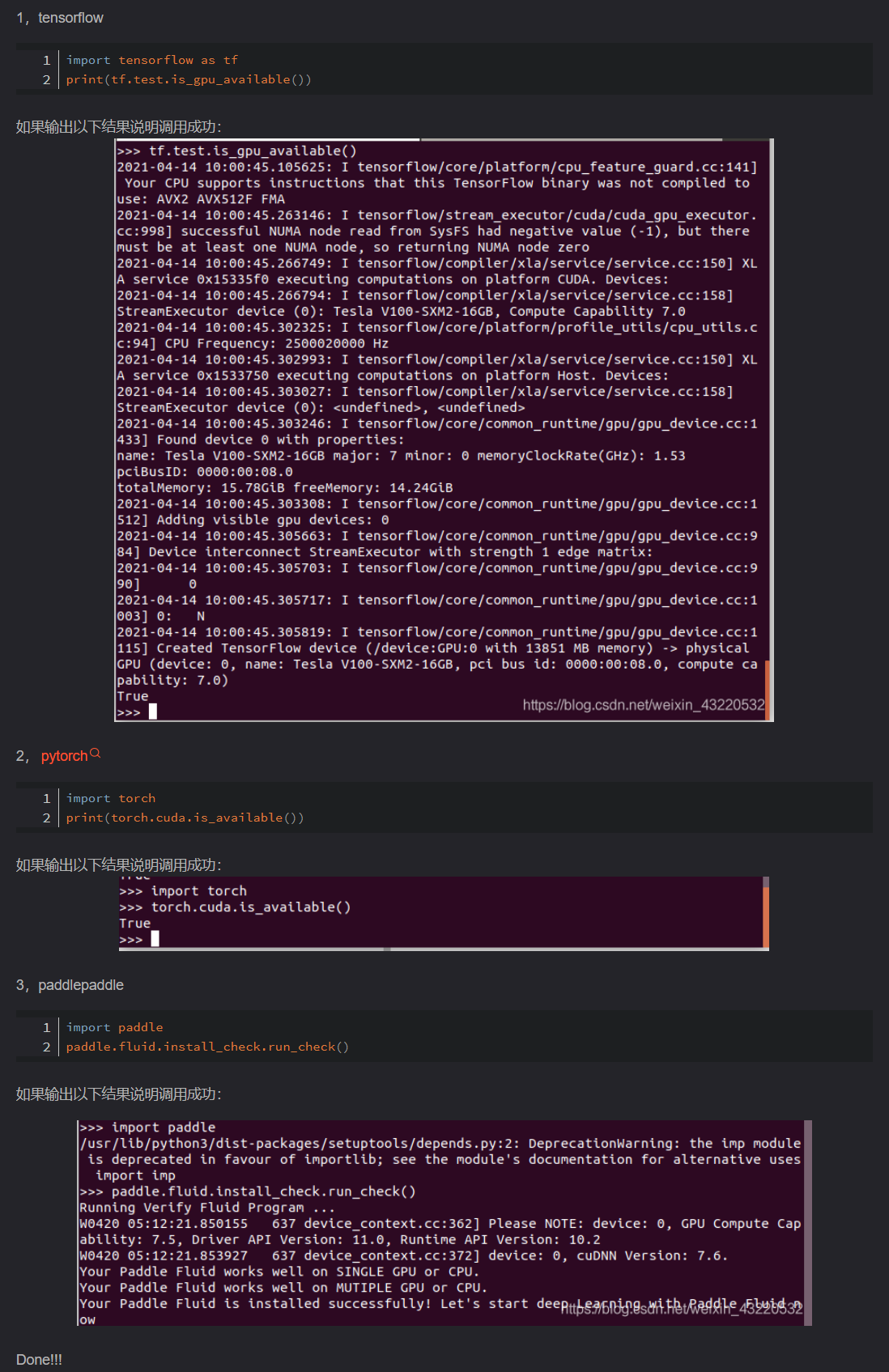Click the success note below the paddle code
This screenshot has width=889, height=1372.
click(x=119, y=1094)
